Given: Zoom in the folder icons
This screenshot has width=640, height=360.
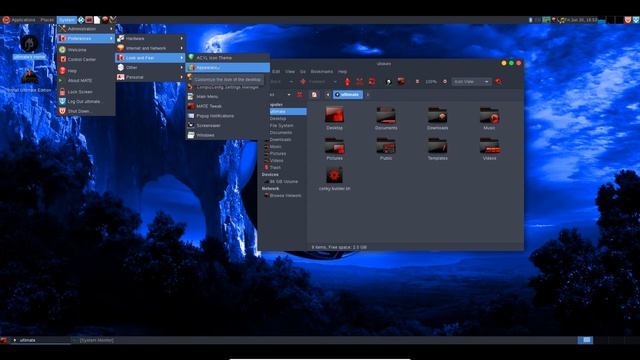Looking at the screenshot, I should pos(444,82).
